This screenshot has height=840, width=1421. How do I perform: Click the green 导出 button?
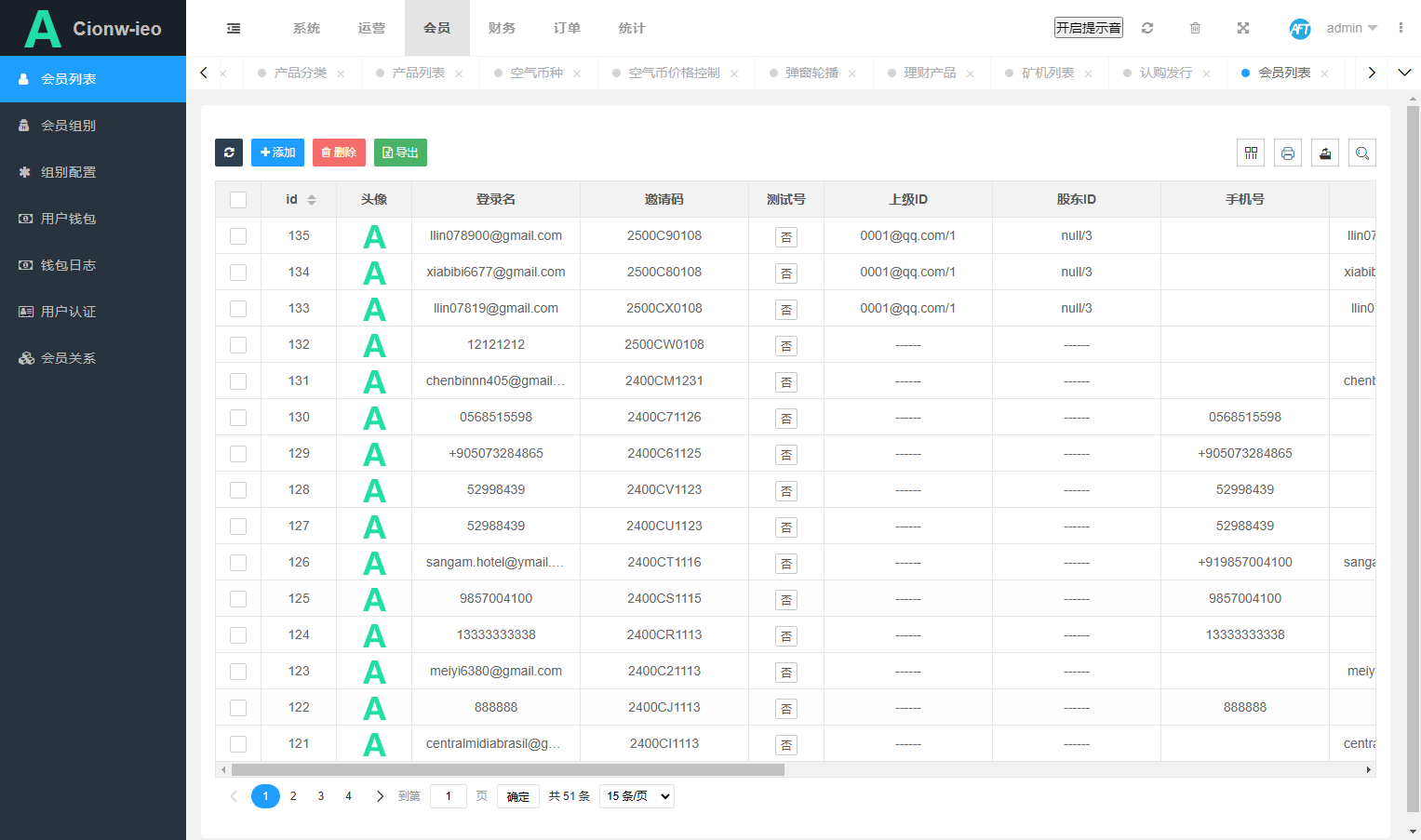click(400, 153)
